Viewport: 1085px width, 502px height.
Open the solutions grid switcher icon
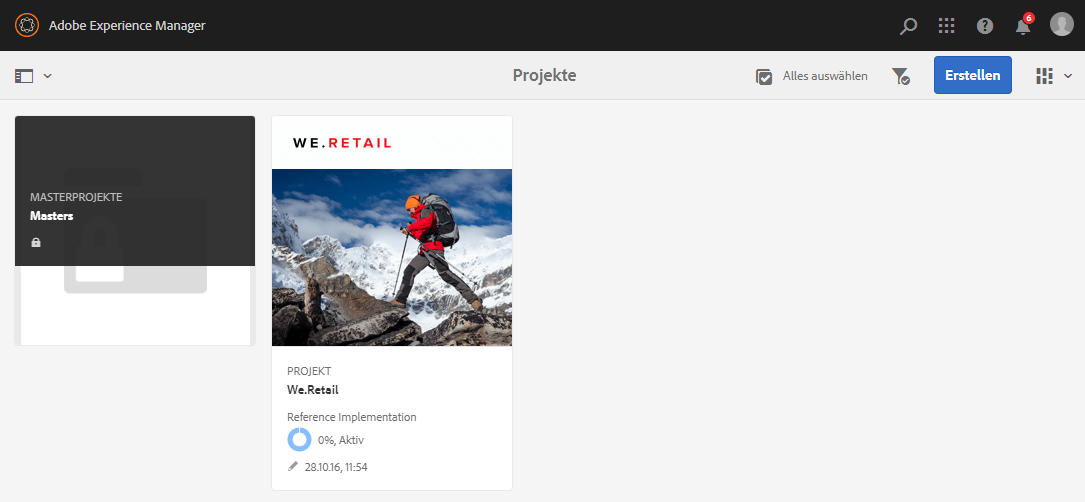point(946,26)
